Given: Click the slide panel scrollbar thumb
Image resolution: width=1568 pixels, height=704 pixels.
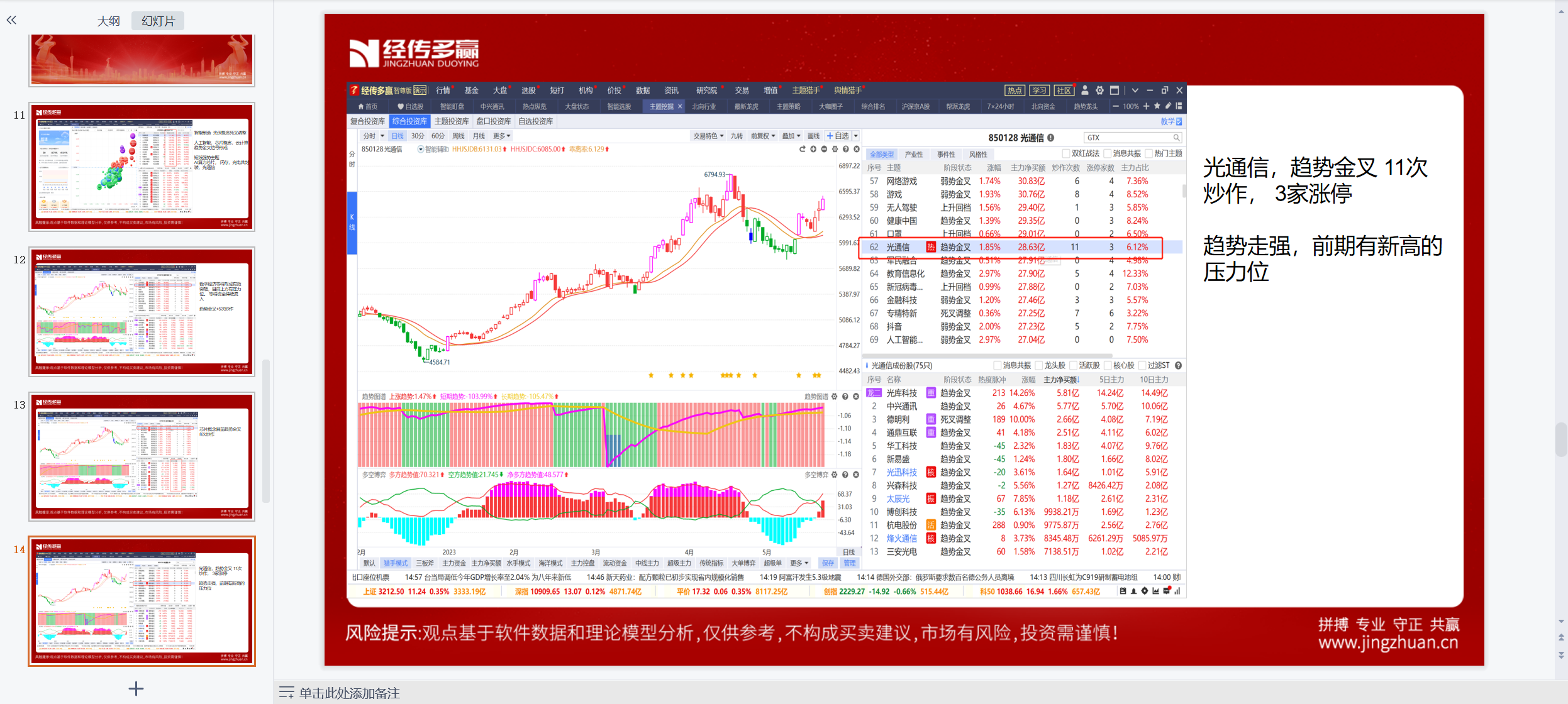Looking at the screenshot, I should tap(266, 431).
